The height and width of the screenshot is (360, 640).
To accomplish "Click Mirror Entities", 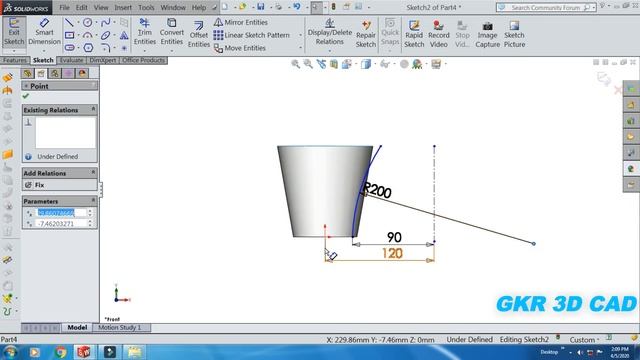I will pos(241,22).
